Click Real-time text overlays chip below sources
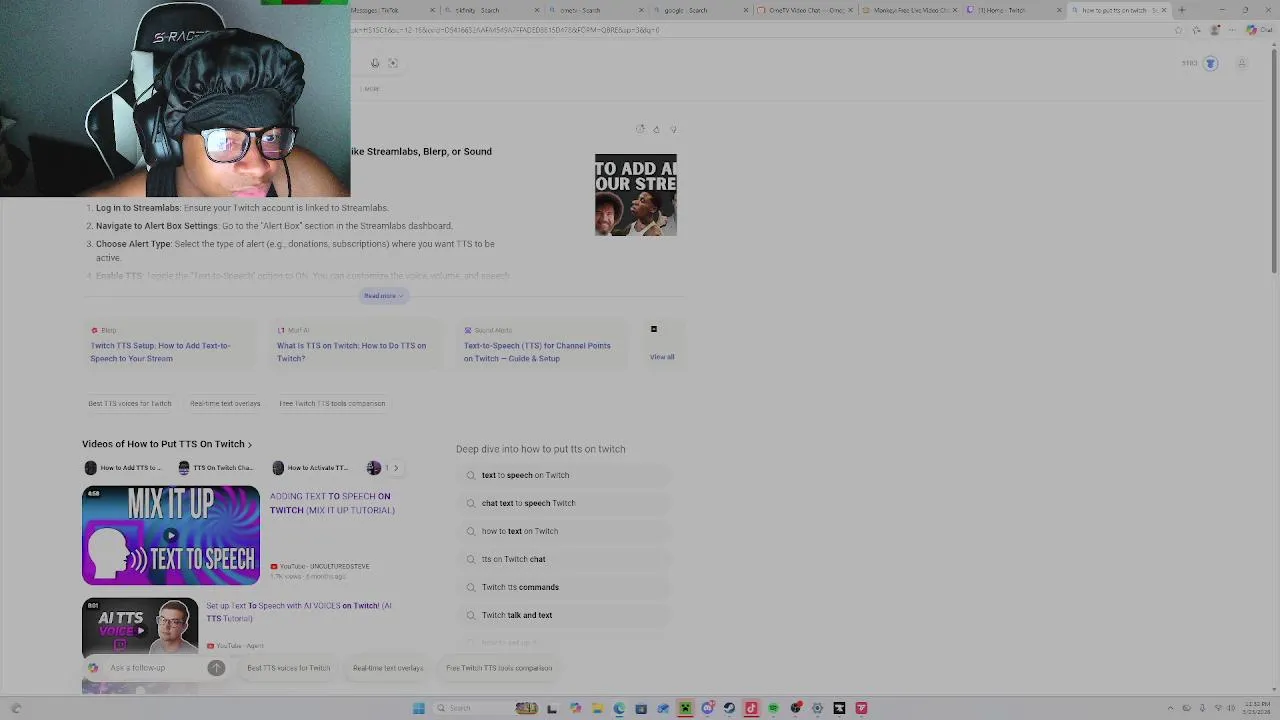Viewport: 1280px width, 720px height. tap(225, 404)
